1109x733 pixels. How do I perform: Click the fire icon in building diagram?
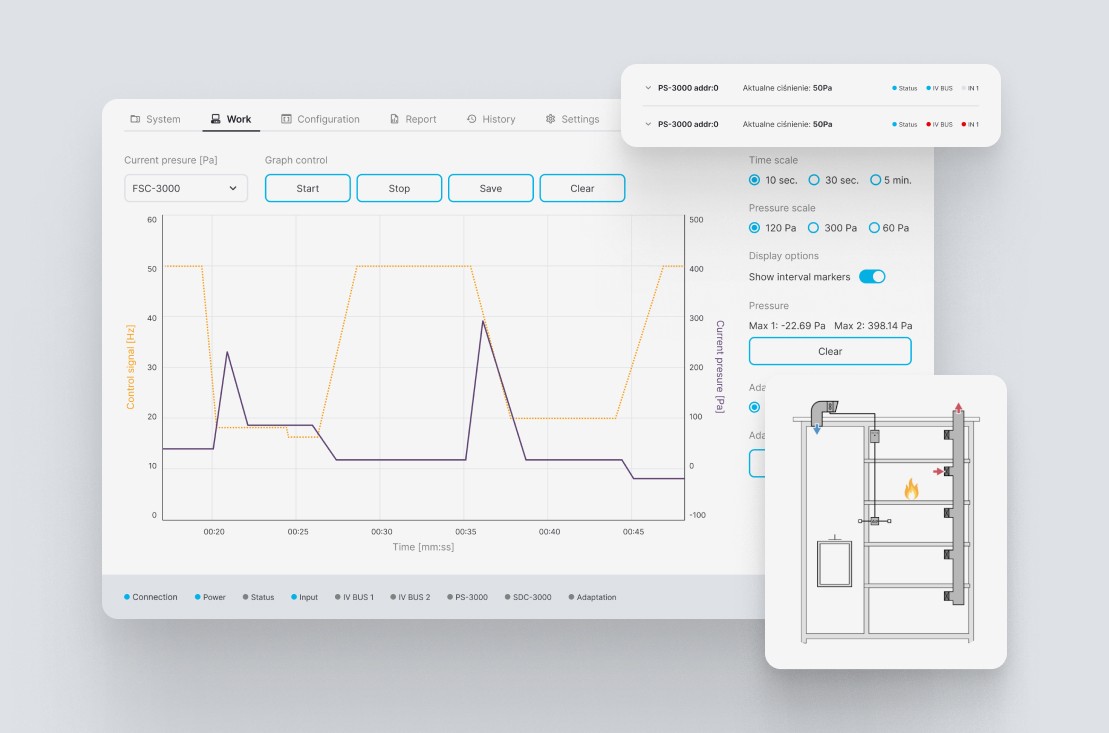912,488
